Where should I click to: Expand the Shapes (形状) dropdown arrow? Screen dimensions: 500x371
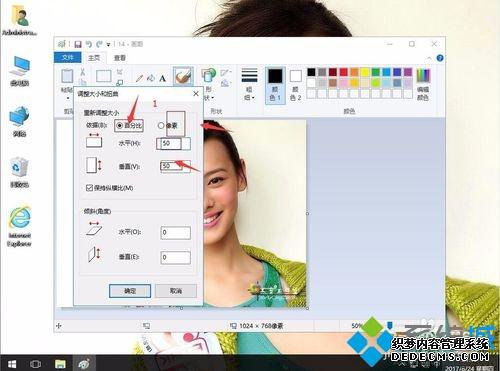point(212,98)
